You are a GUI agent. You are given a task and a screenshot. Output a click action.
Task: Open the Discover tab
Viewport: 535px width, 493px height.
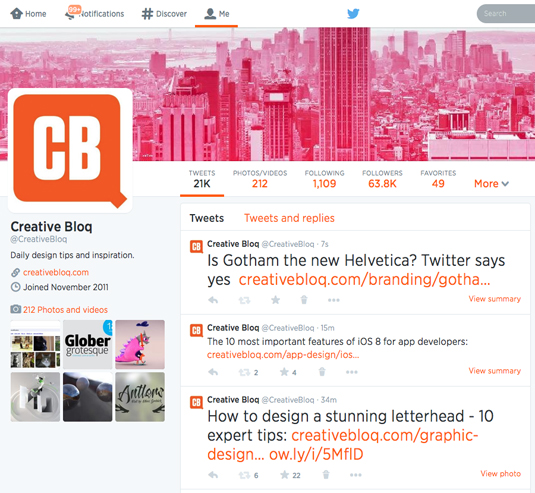pyautogui.click(x=164, y=14)
